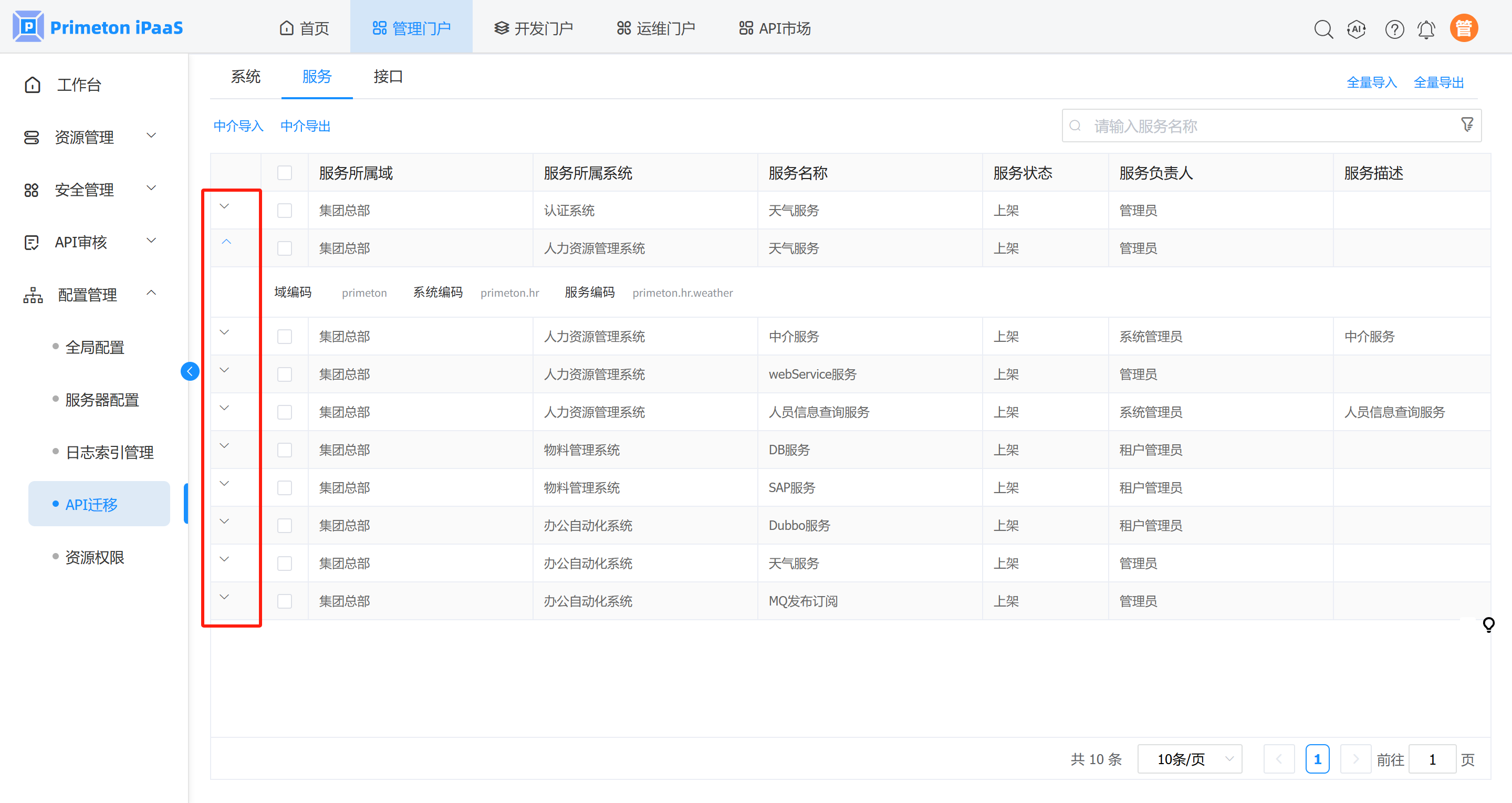The width and height of the screenshot is (1512, 803).
Task: Switch to the 接口 tab
Action: 388,76
